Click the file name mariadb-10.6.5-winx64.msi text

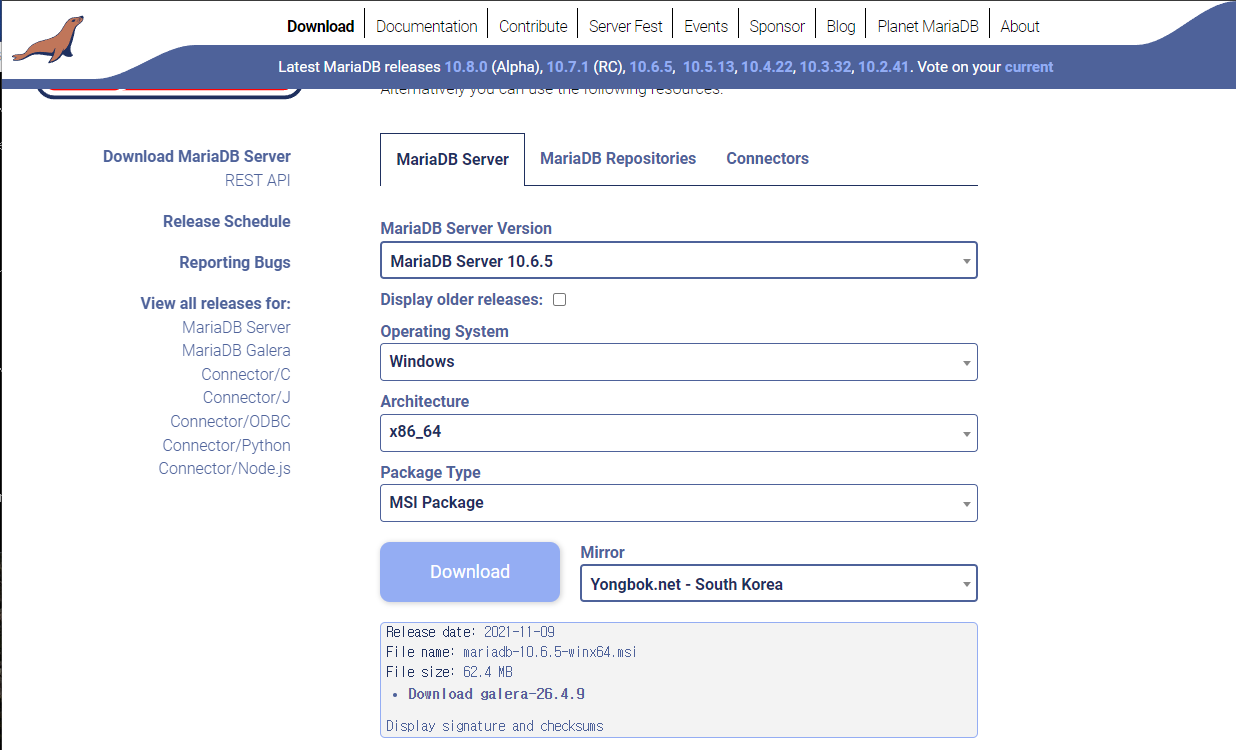point(549,652)
